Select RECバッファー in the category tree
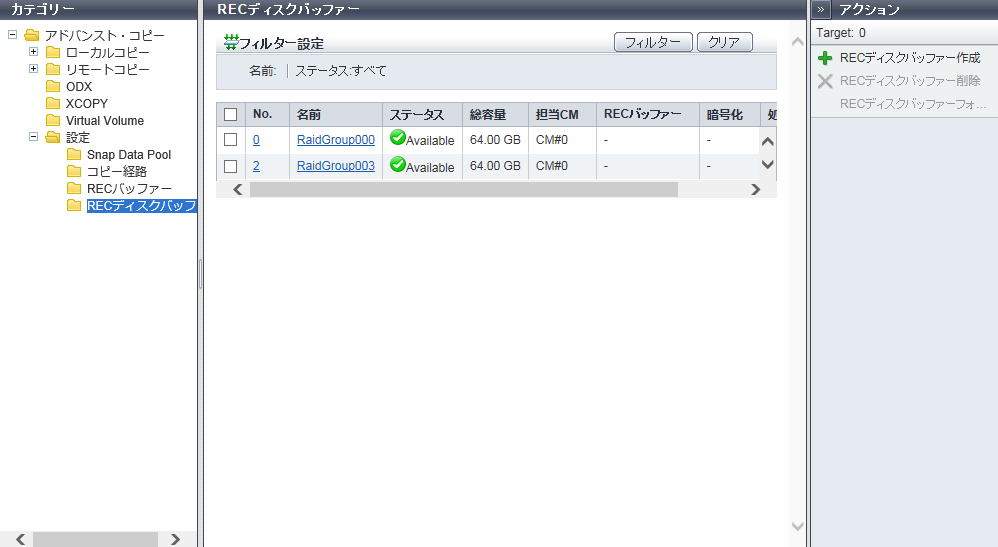The image size is (998, 547). pyautogui.click(x=129, y=189)
